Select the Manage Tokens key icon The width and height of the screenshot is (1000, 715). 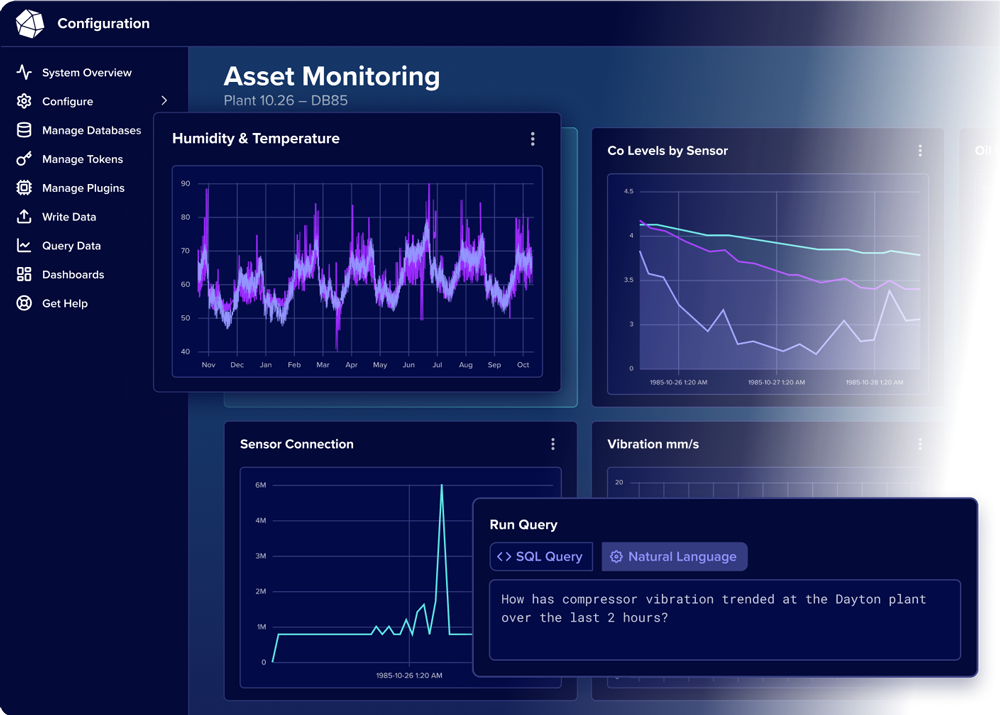coord(22,159)
